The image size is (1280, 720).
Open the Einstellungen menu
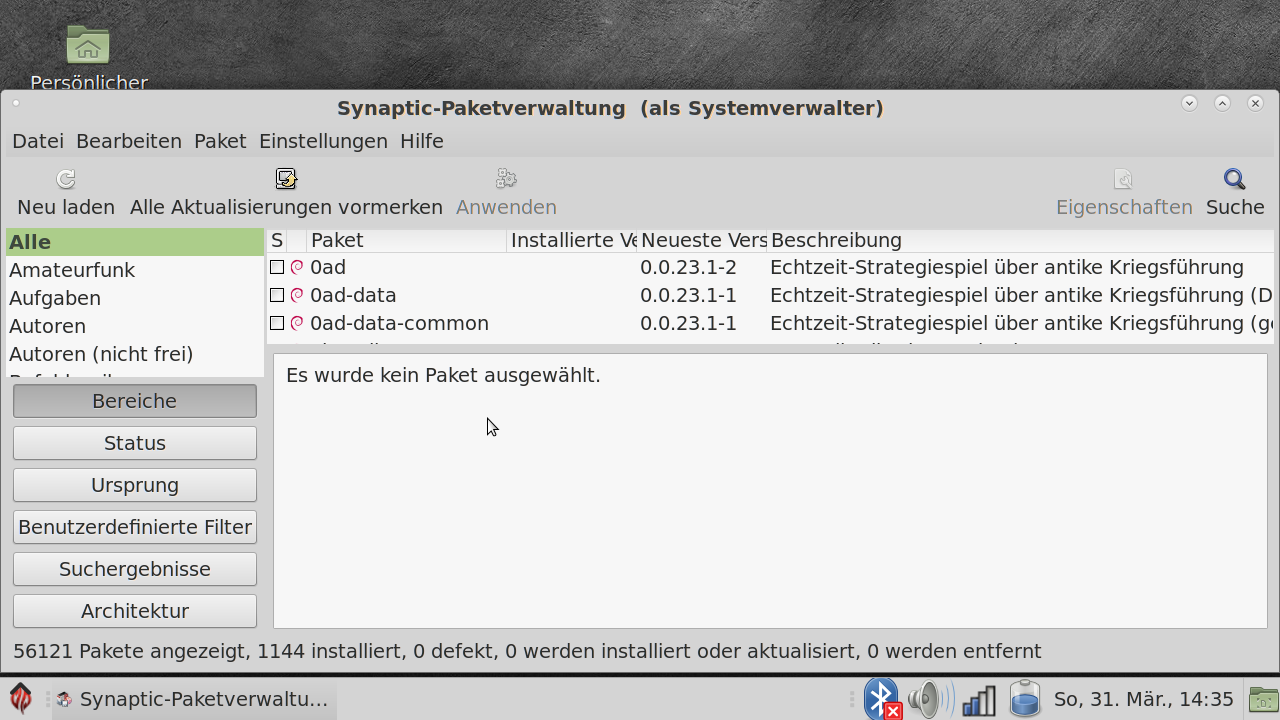323,141
